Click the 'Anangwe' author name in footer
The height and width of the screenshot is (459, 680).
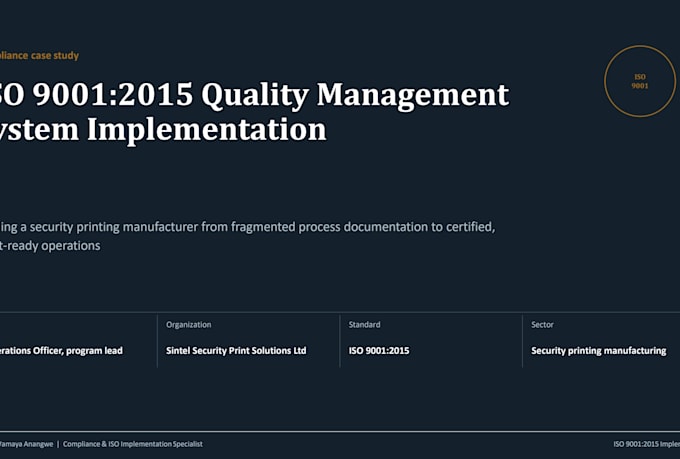click(x=37, y=444)
